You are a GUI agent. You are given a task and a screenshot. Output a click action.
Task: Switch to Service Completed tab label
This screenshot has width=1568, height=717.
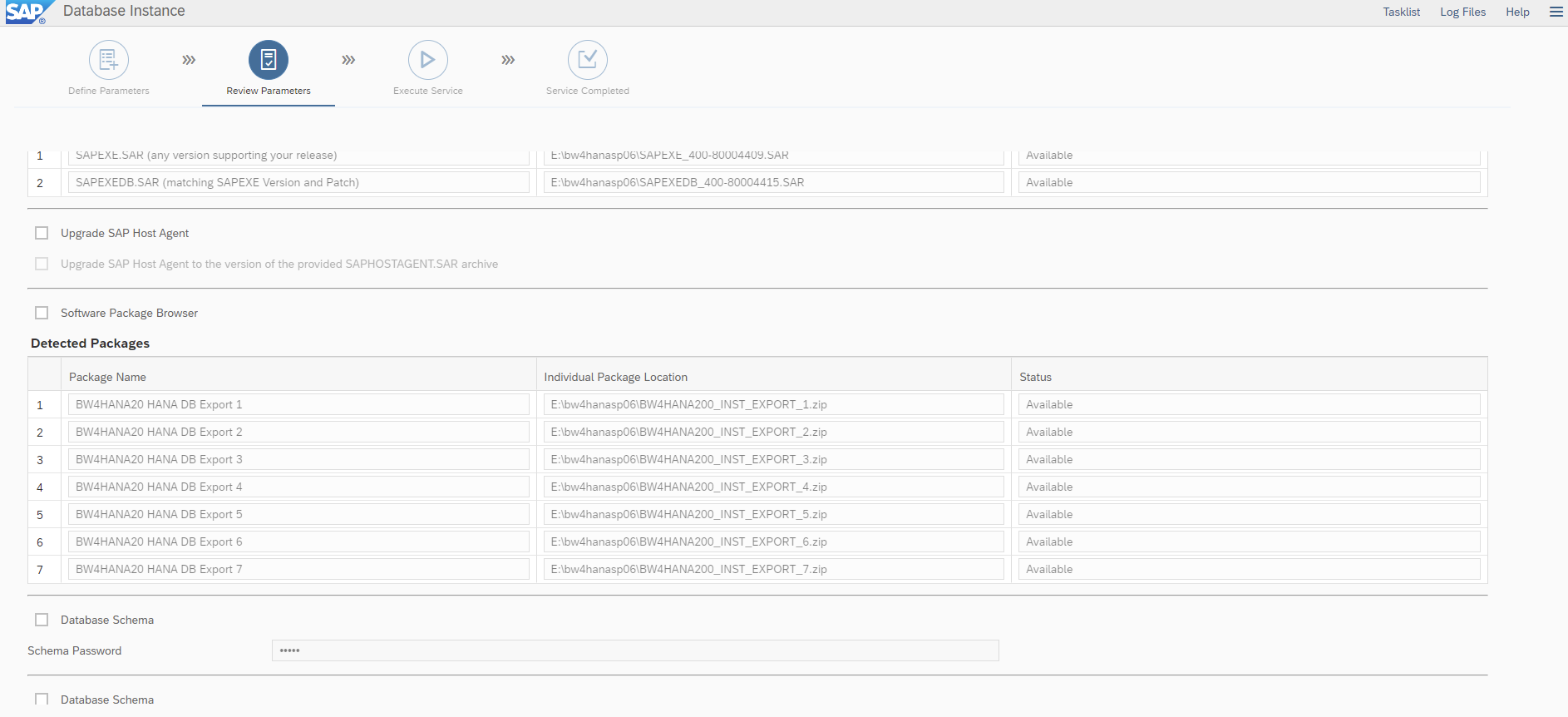[588, 91]
